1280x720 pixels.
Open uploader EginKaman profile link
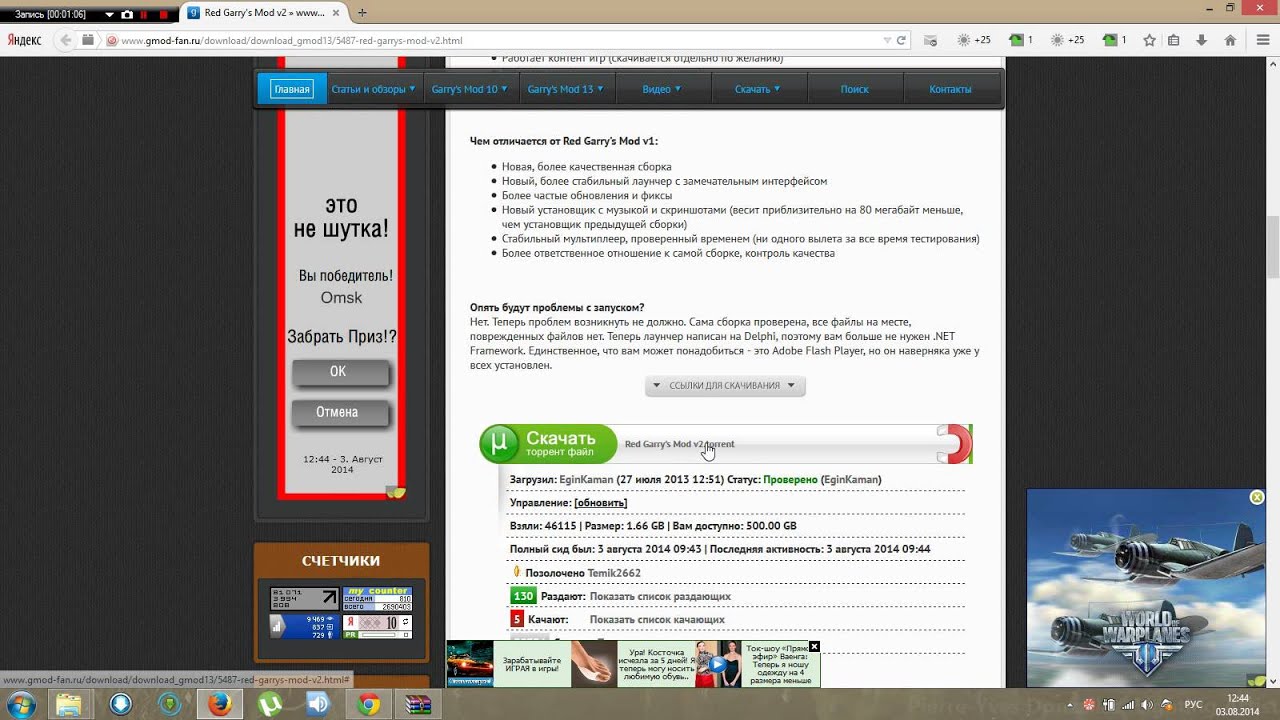click(x=586, y=480)
